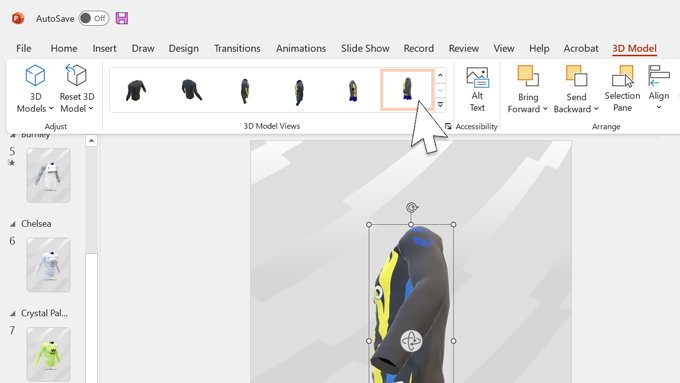Click the 3D rotate control on the jersey
The height and width of the screenshot is (383, 680).
click(411, 340)
